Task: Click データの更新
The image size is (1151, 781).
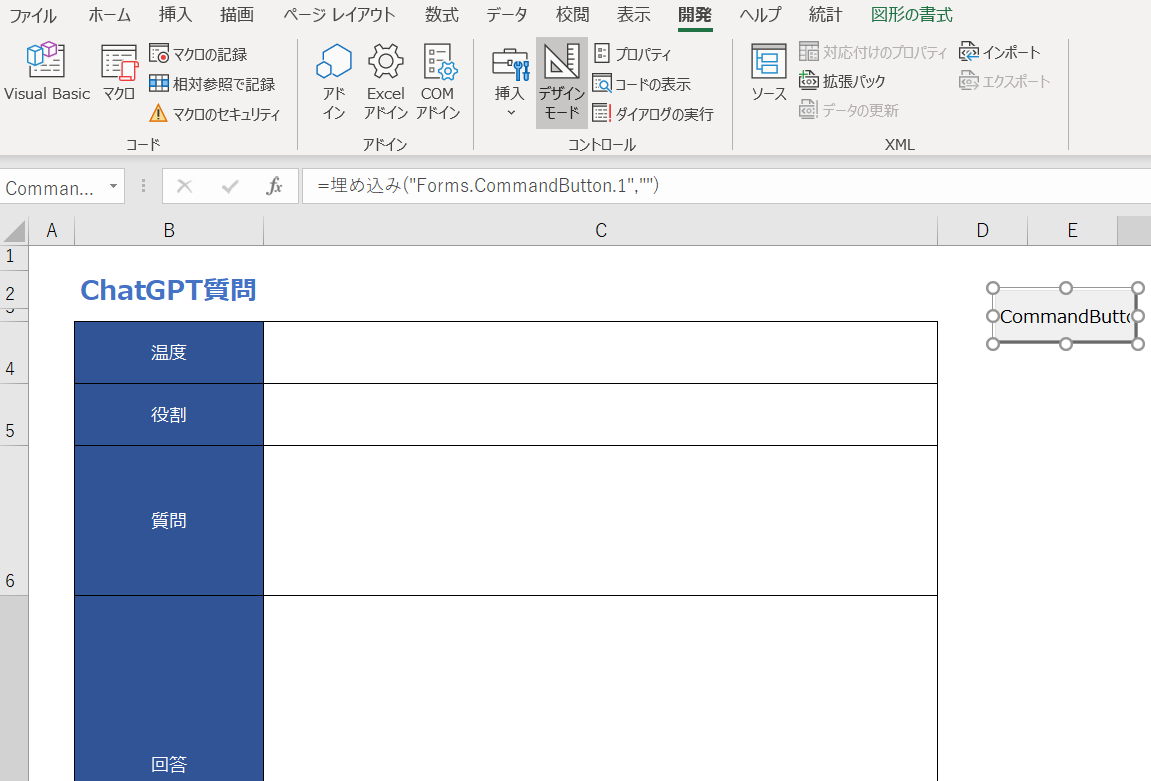Action: [849, 110]
